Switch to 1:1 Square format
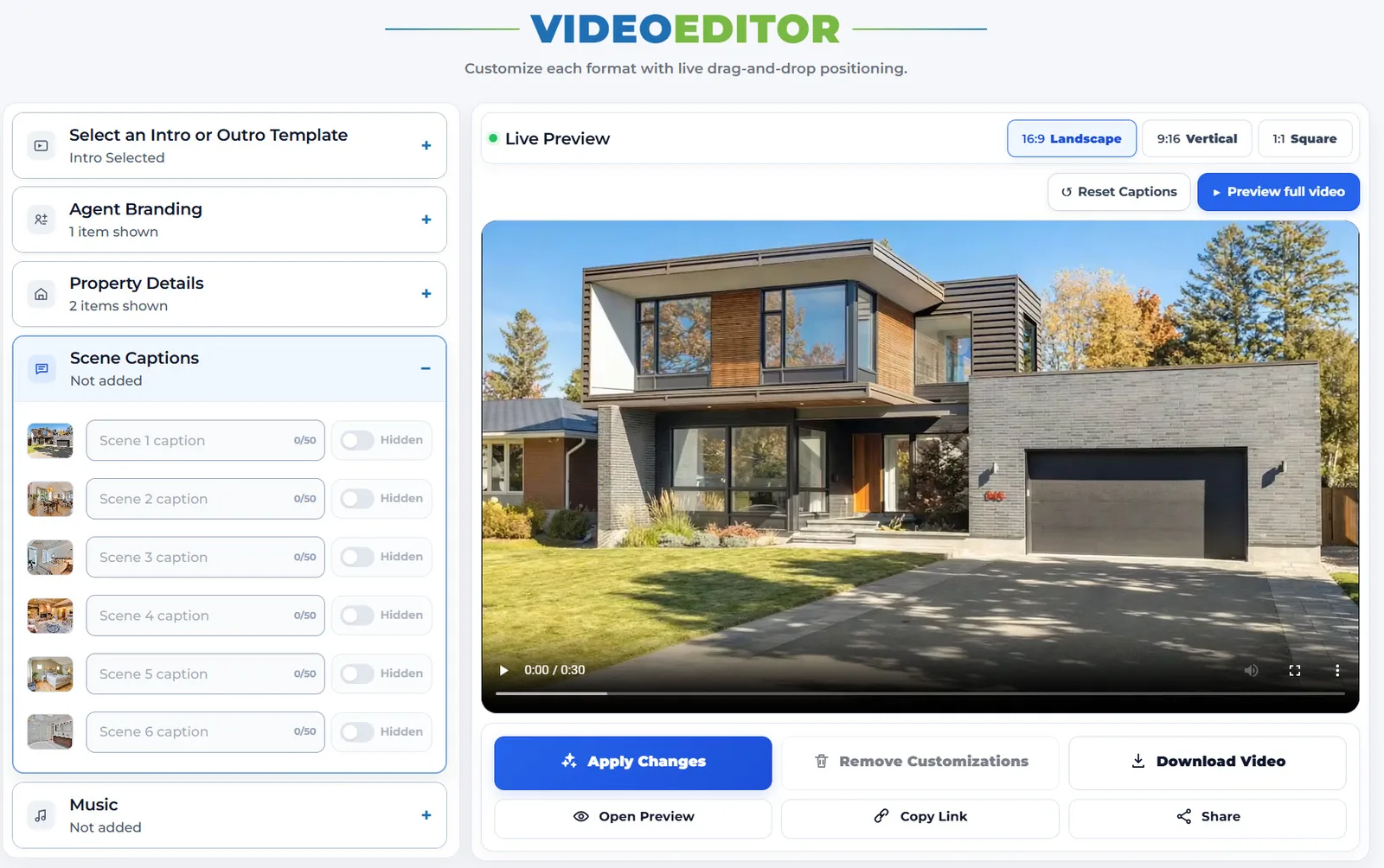The height and width of the screenshot is (868, 1384). (1304, 138)
